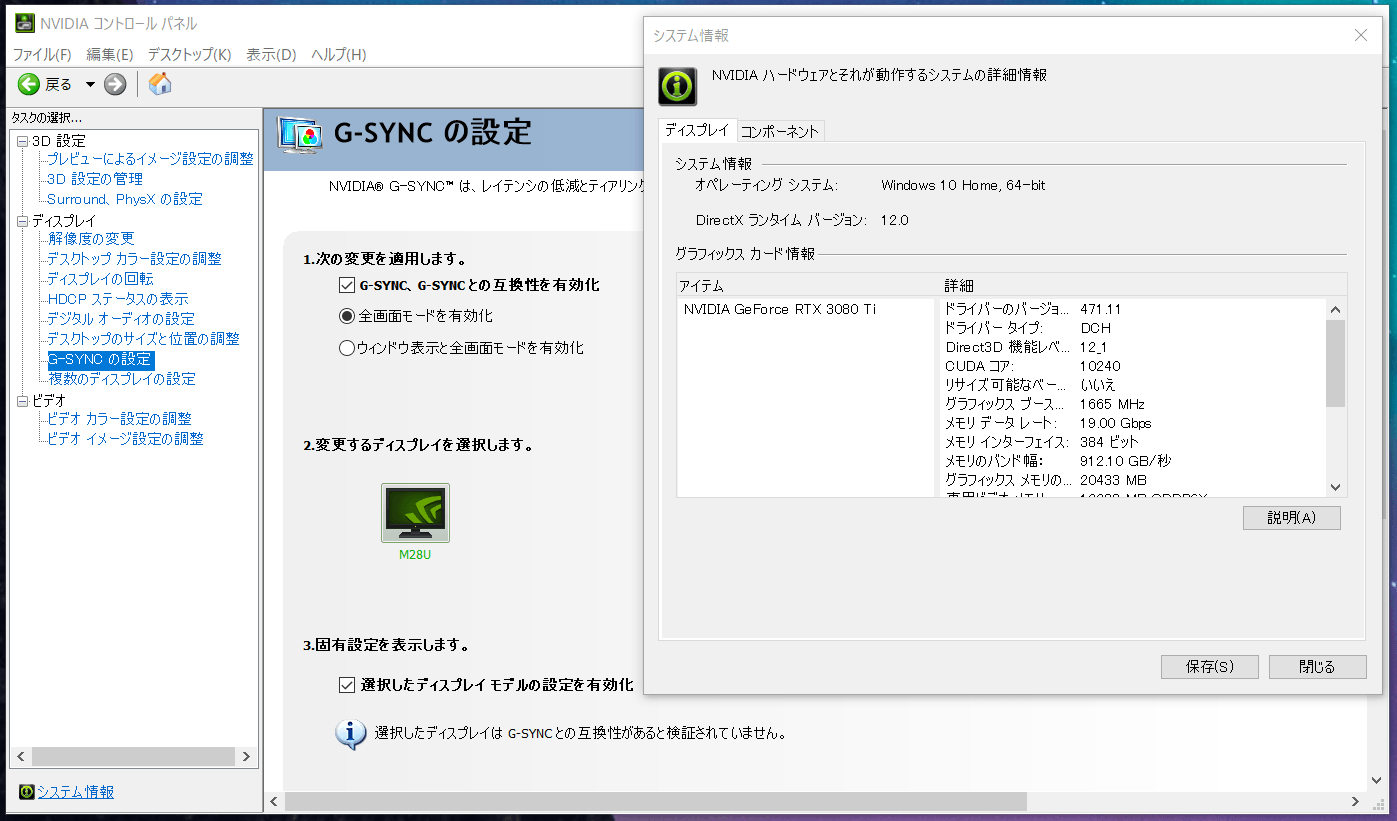Click the details list vertical scrollbar thumb

pyautogui.click(x=1336, y=363)
